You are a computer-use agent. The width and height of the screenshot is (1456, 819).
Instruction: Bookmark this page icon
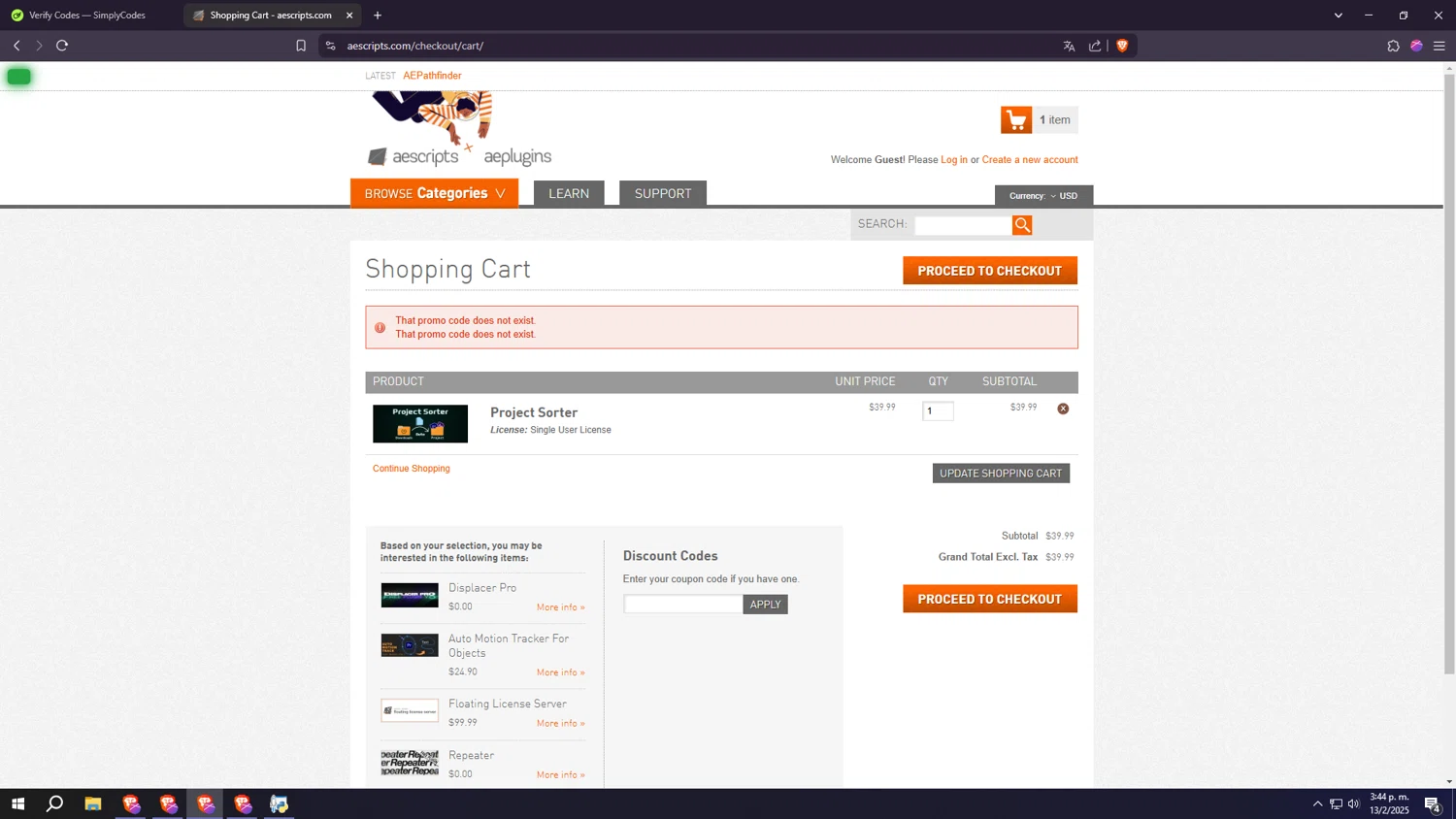coord(301,46)
